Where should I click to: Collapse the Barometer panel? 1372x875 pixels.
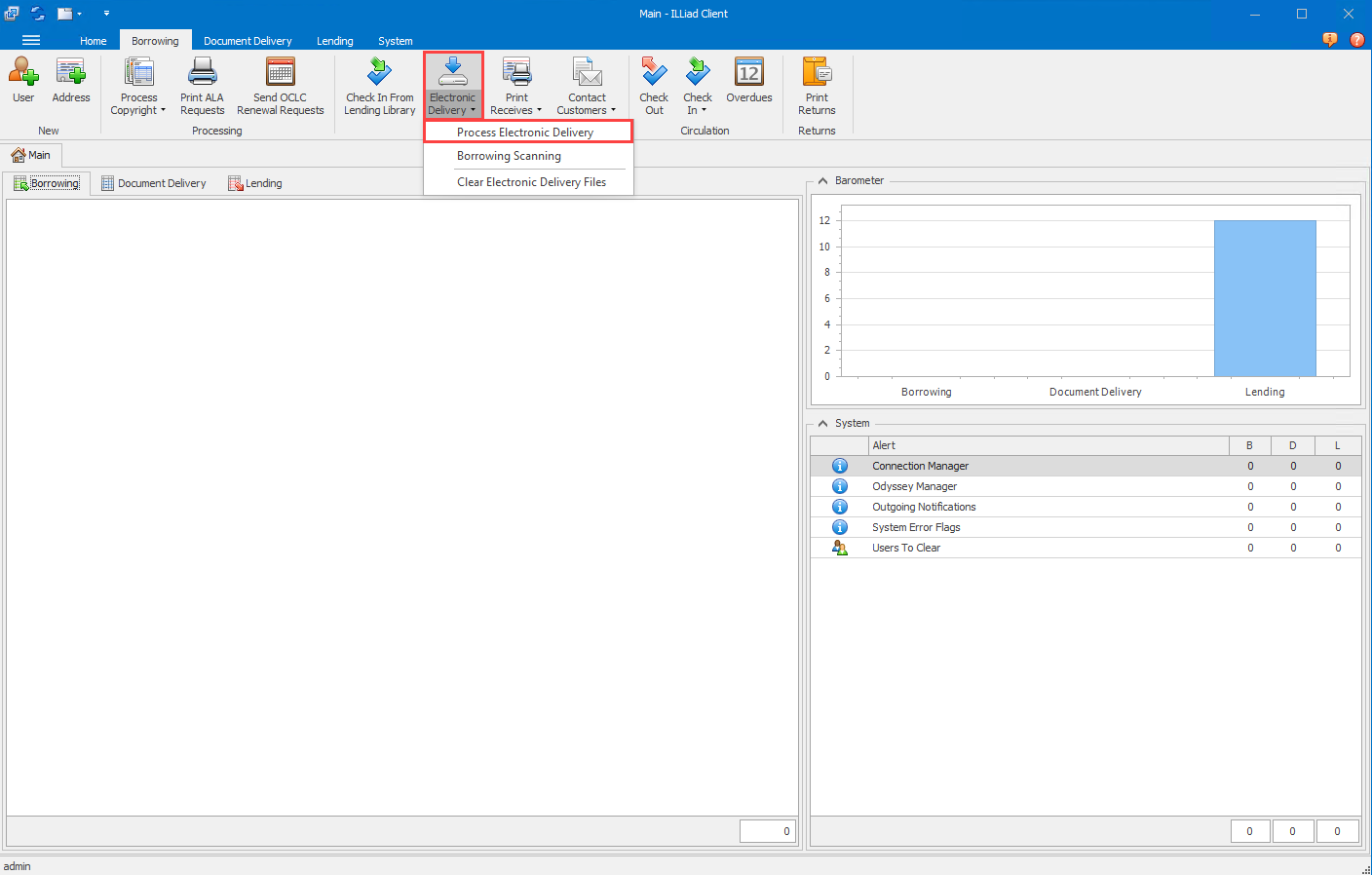823,181
